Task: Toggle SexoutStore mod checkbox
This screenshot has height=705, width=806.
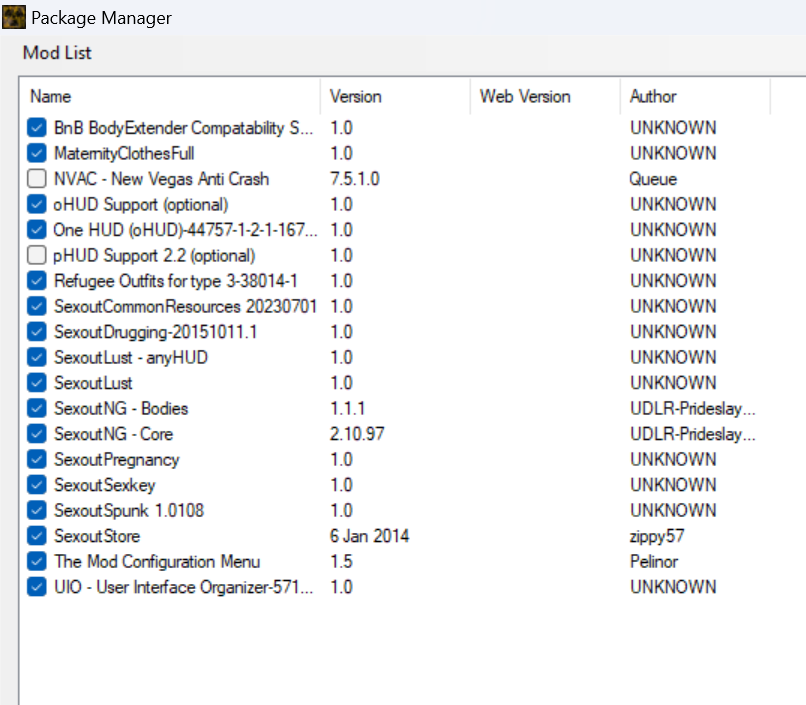Action: click(36, 536)
